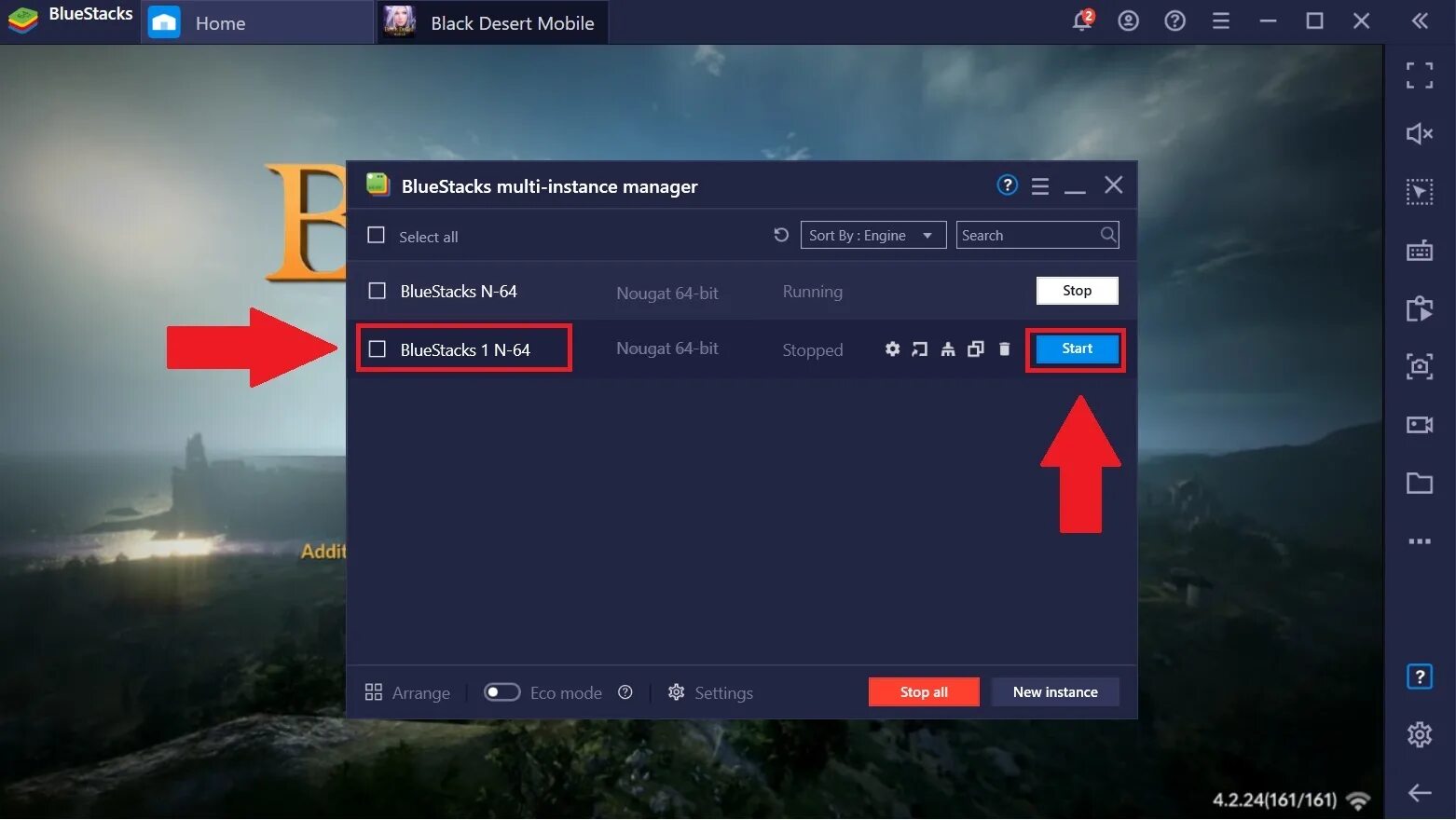Start screen recording from sidebar
Screen dimensions: 1456x820
click(x=1420, y=425)
